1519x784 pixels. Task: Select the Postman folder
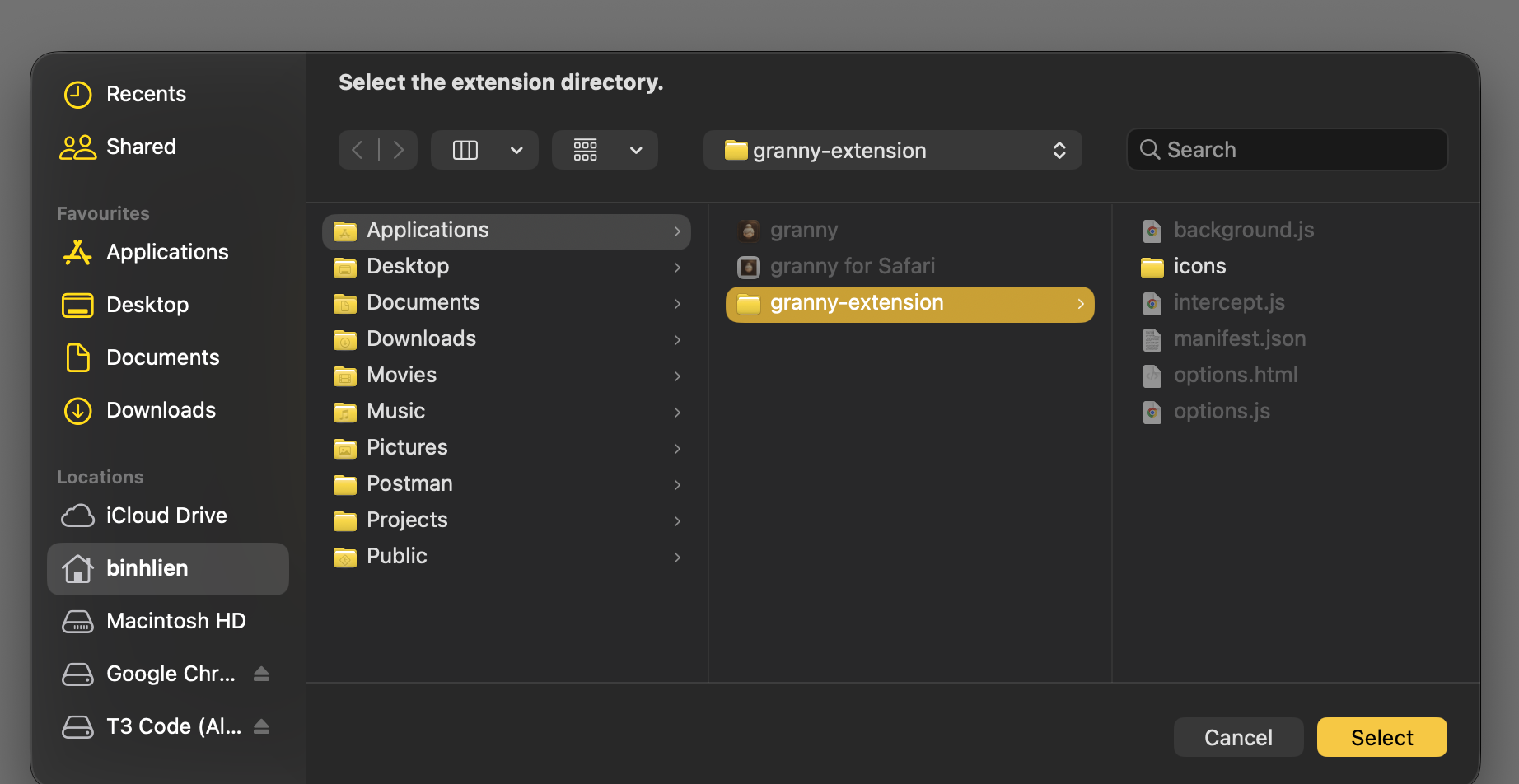click(x=506, y=484)
